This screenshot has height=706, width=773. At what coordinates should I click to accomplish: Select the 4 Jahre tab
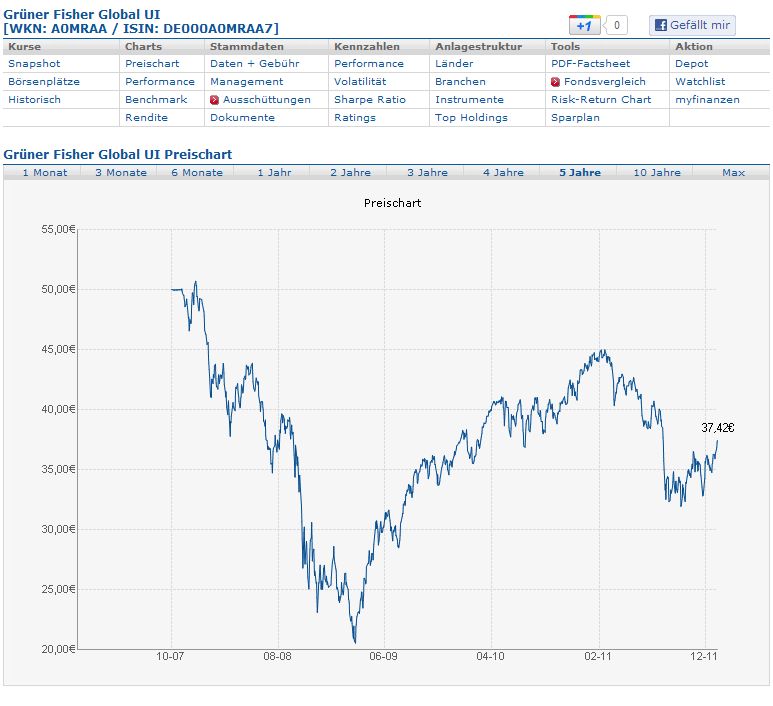(503, 173)
